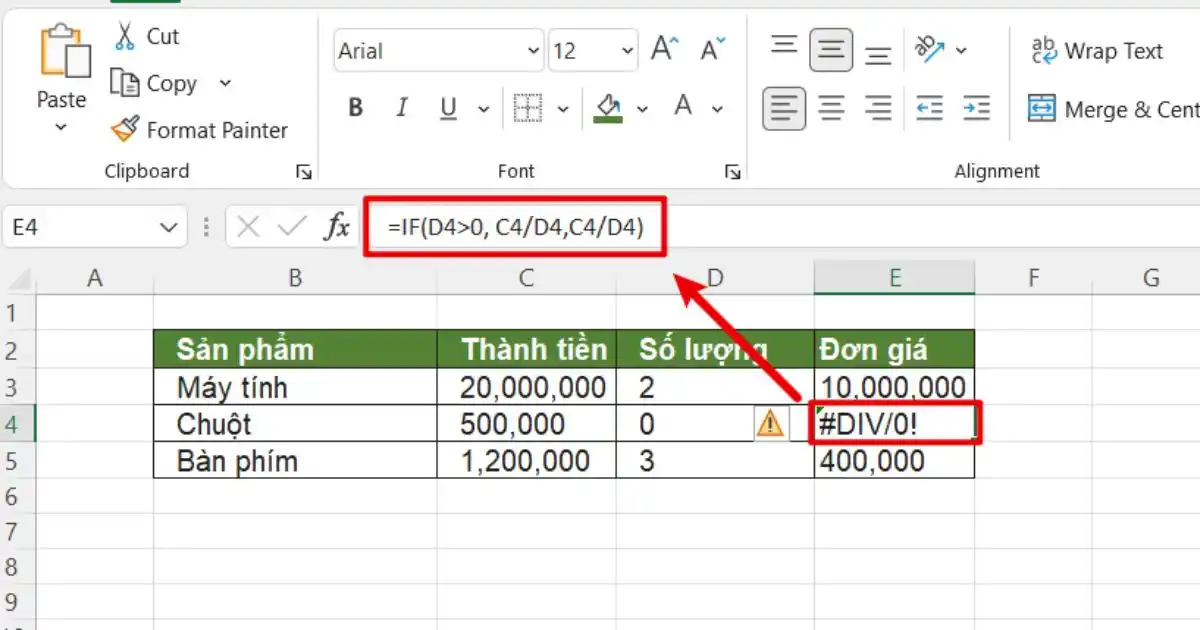This screenshot has width=1200, height=630.
Task: Open the Borders dropdown arrow
Action: coord(563,108)
